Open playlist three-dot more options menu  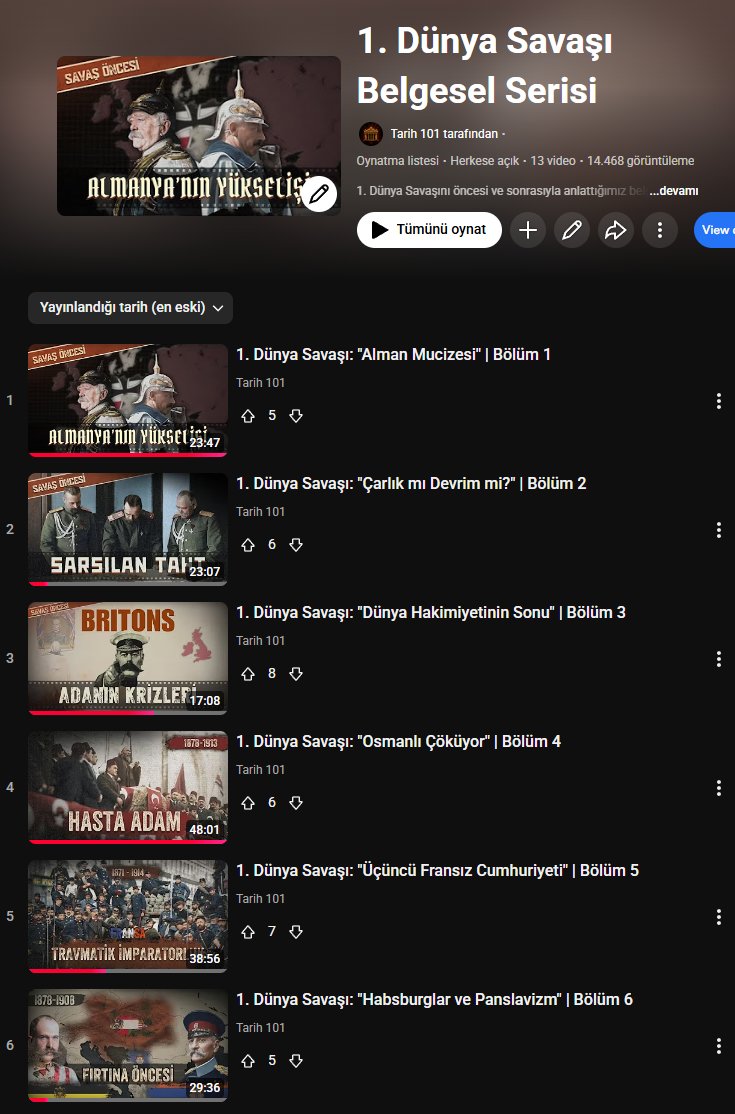click(660, 230)
